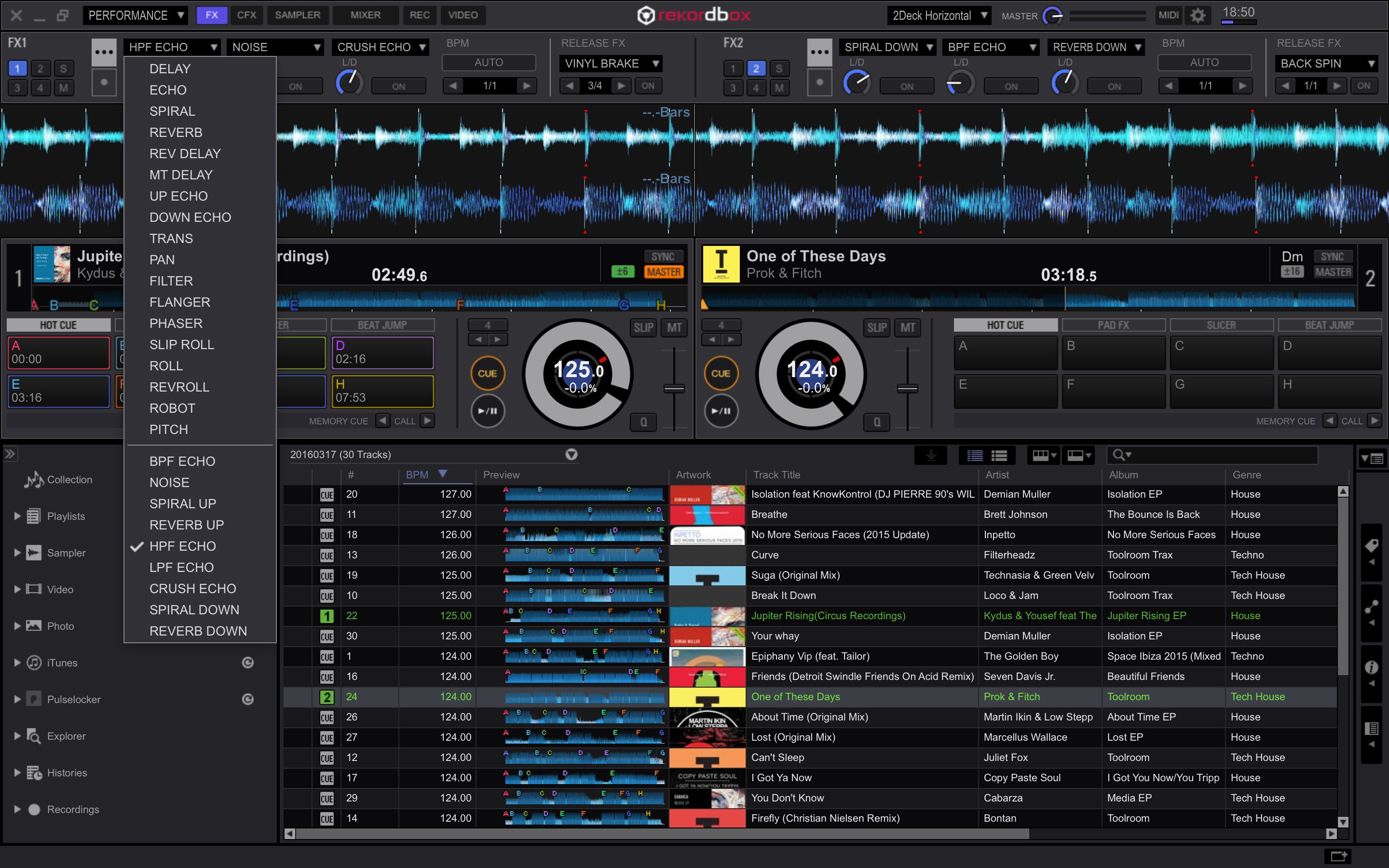Activate SLIP mode on Deck 1
Screen dimensions: 1389x868
click(643, 328)
